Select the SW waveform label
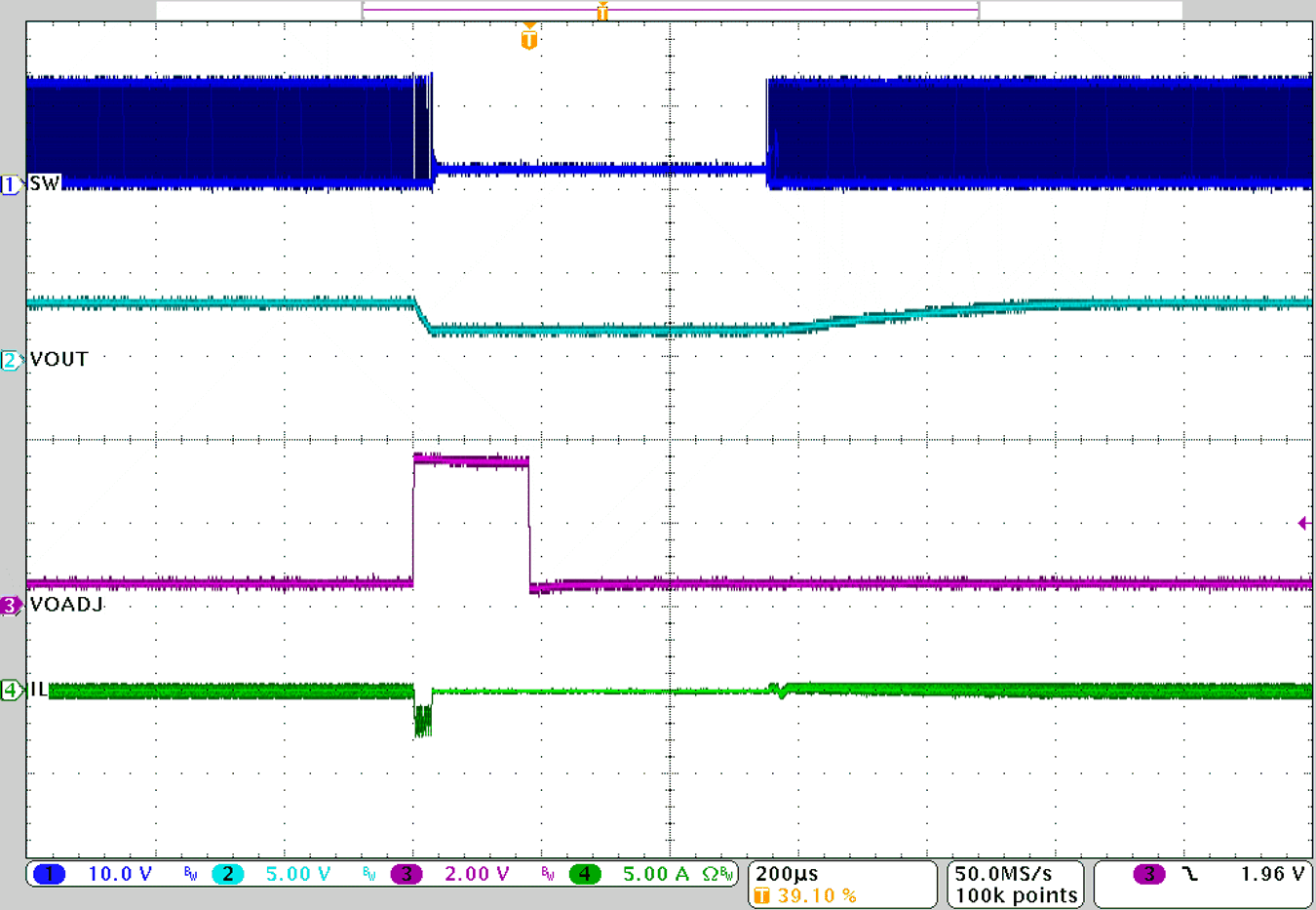This screenshot has height=910, width=1316. point(45,181)
